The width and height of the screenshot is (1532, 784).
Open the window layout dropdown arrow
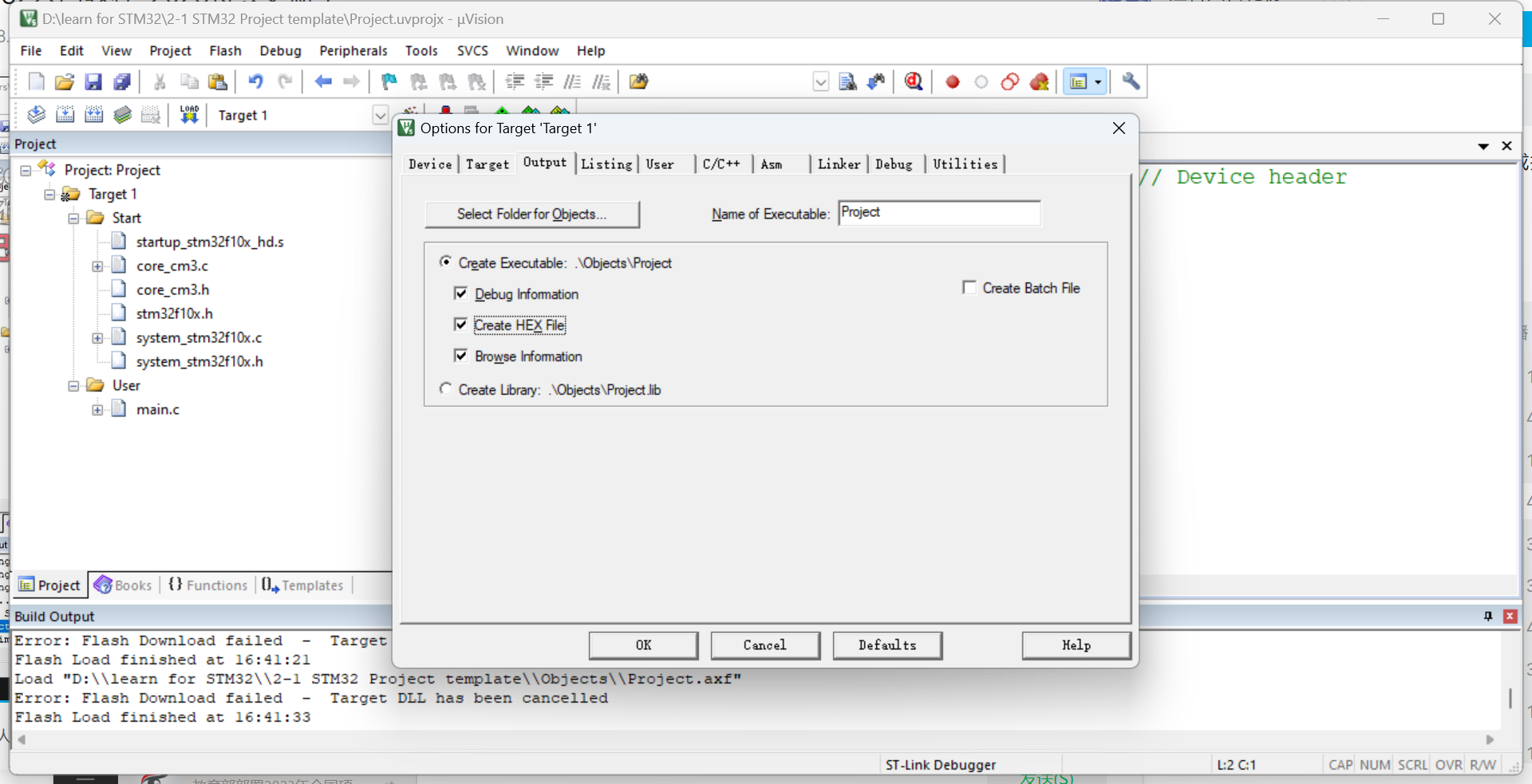tap(1098, 81)
